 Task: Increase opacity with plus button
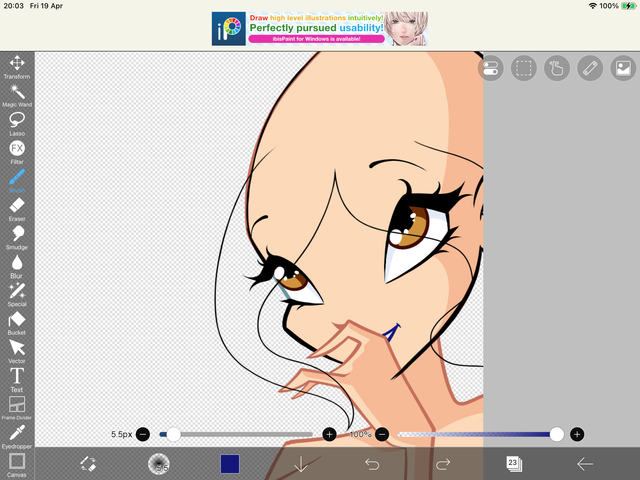point(577,434)
